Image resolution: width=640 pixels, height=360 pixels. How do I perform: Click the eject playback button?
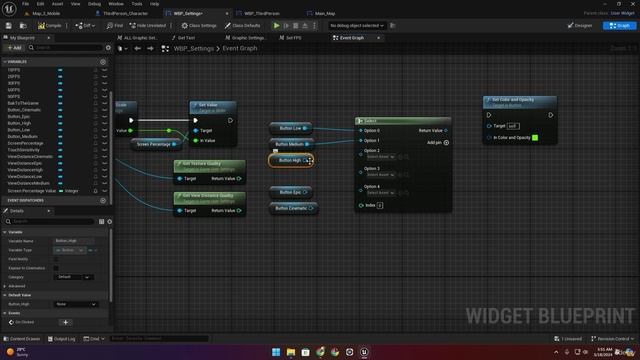[x=305, y=26]
